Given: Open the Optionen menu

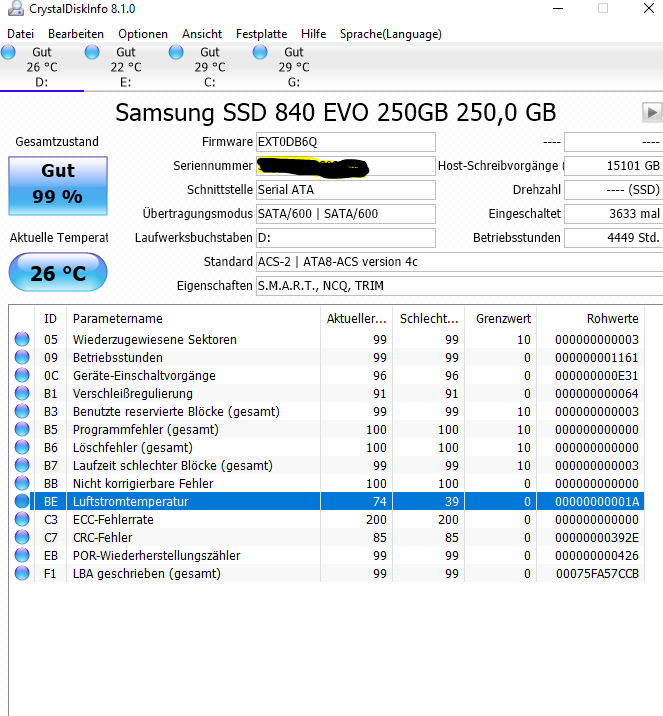Looking at the screenshot, I should point(143,34).
